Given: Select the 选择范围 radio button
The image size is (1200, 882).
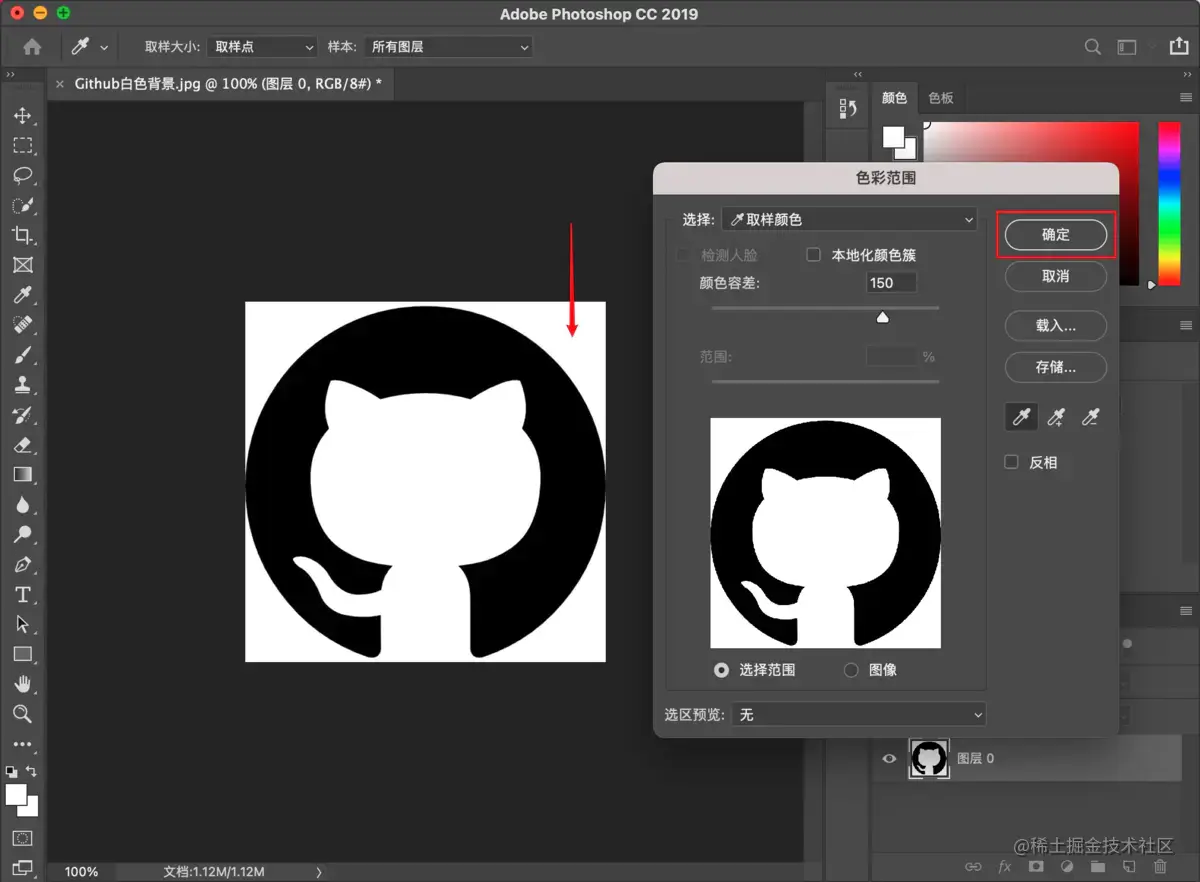Looking at the screenshot, I should click(721, 670).
